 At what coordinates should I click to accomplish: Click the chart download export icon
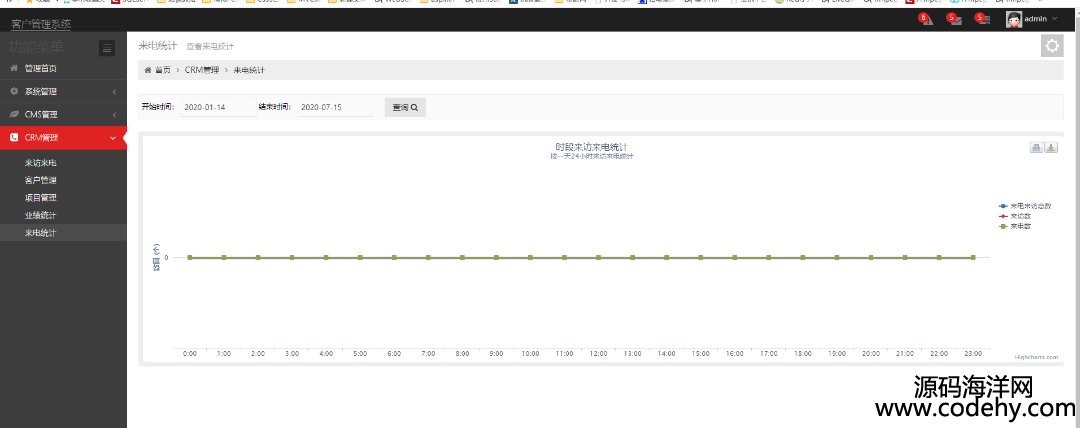pyautogui.click(x=1051, y=148)
